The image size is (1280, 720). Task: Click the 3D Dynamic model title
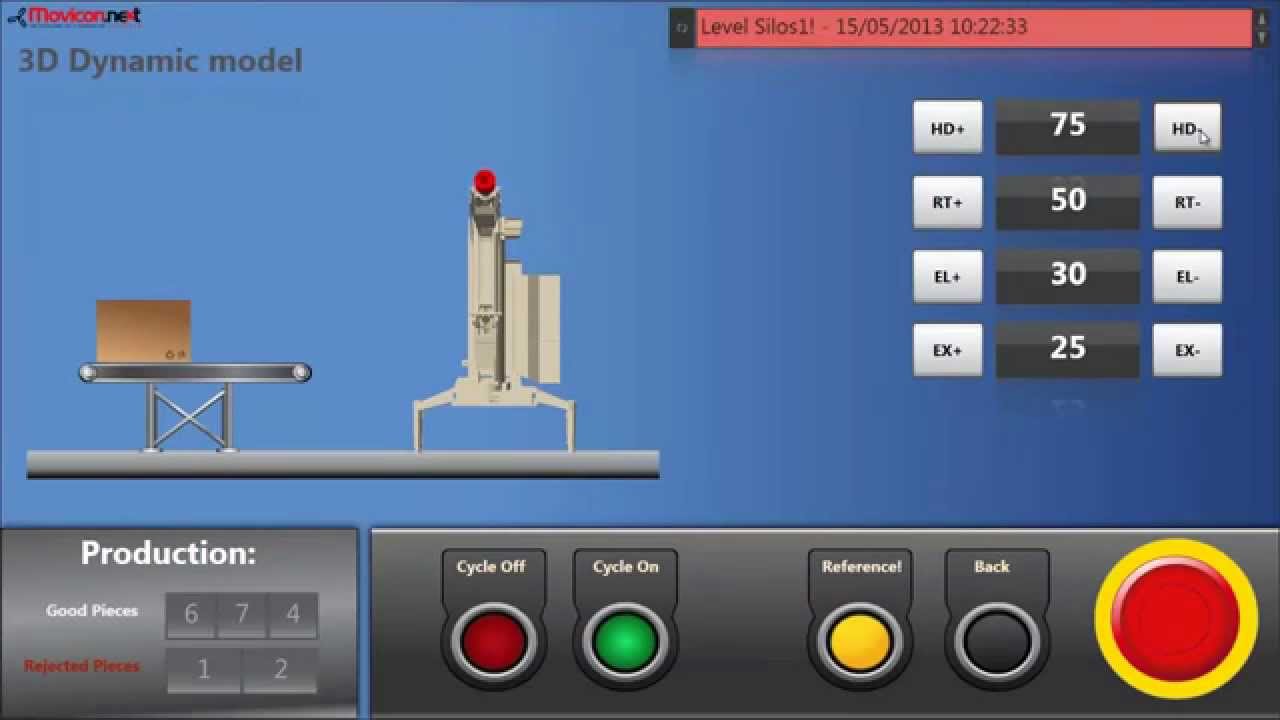click(160, 61)
